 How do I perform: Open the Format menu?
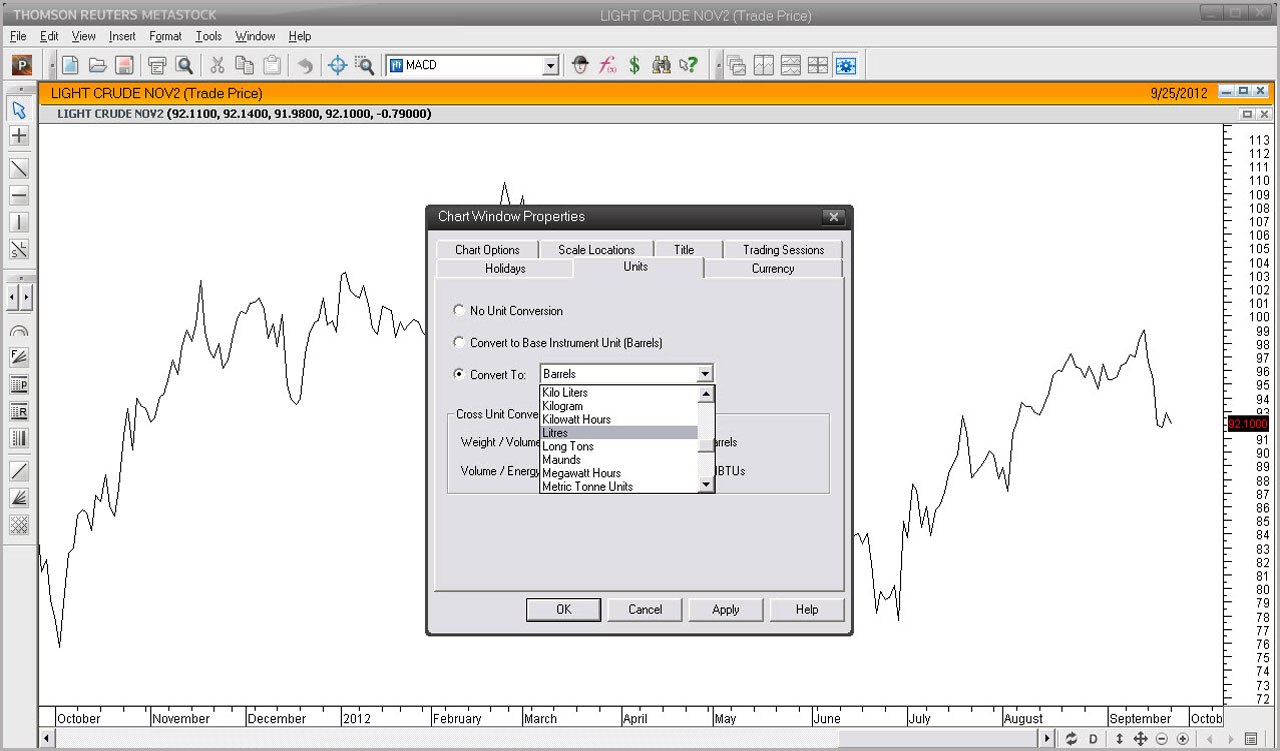point(165,36)
